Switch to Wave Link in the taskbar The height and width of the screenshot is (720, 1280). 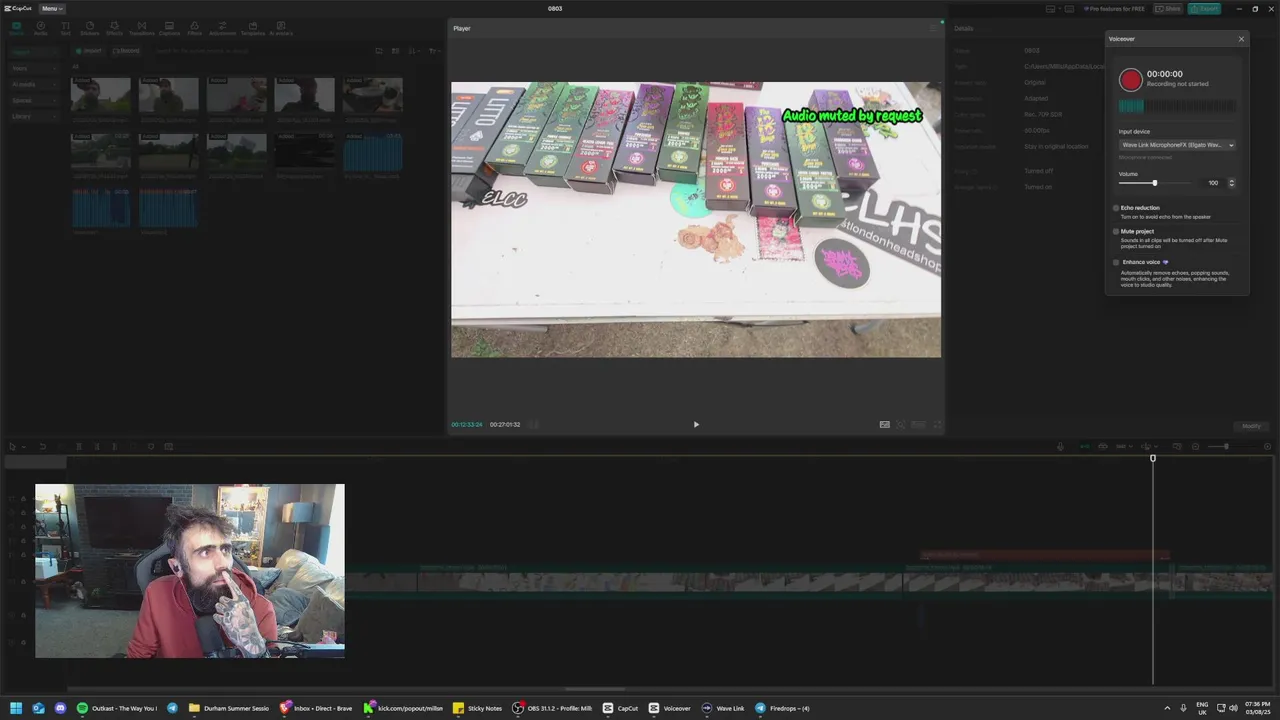click(722, 708)
